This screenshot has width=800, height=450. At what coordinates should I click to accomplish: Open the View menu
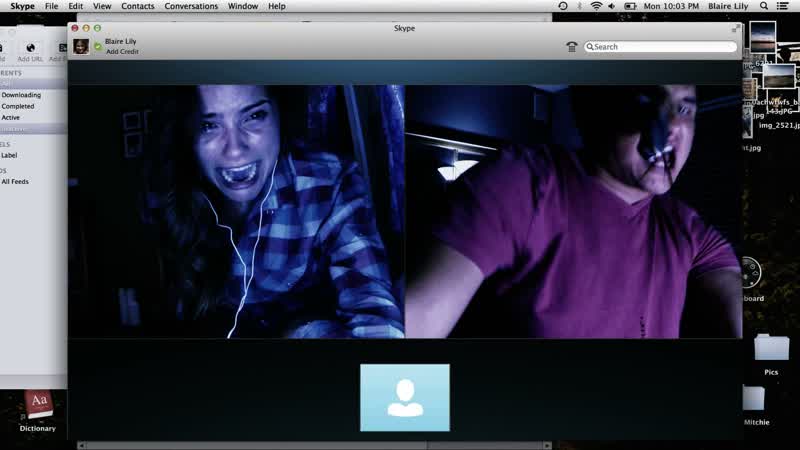[102, 6]
